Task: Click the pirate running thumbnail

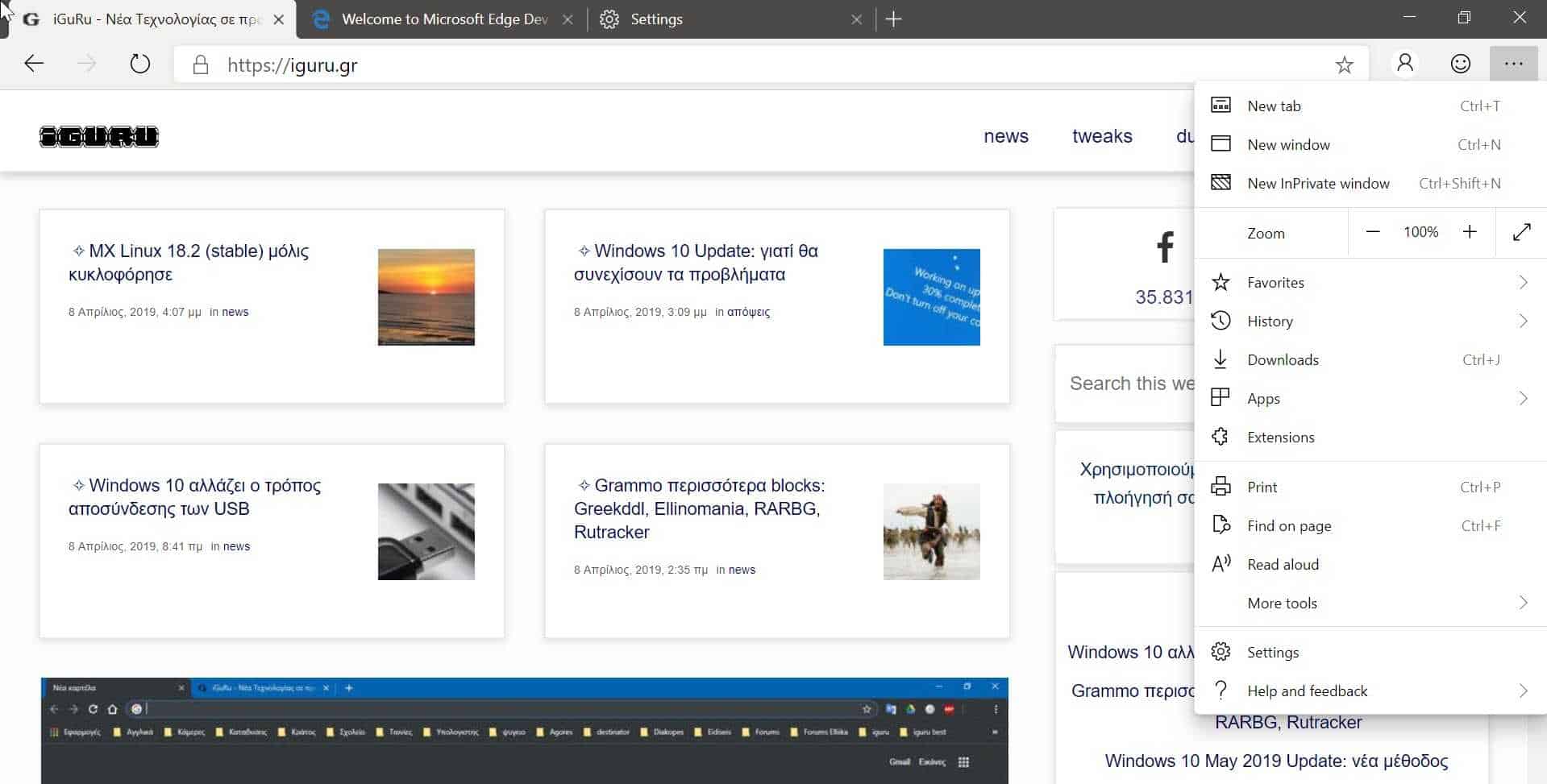Action: point(932,532)
